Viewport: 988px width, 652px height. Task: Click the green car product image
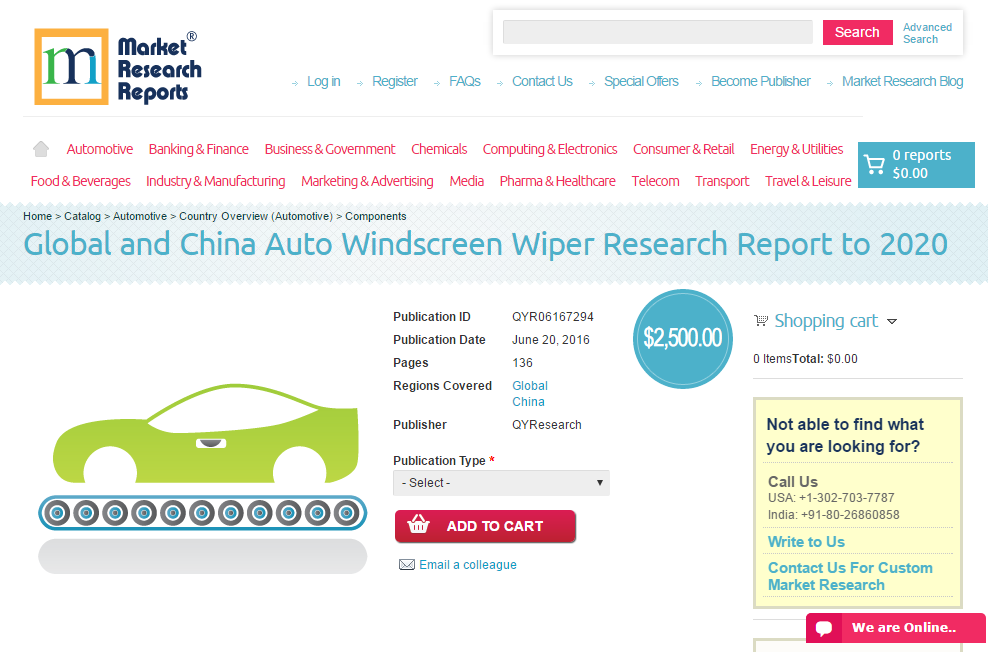pyautogui.click(x=203, y=477)
